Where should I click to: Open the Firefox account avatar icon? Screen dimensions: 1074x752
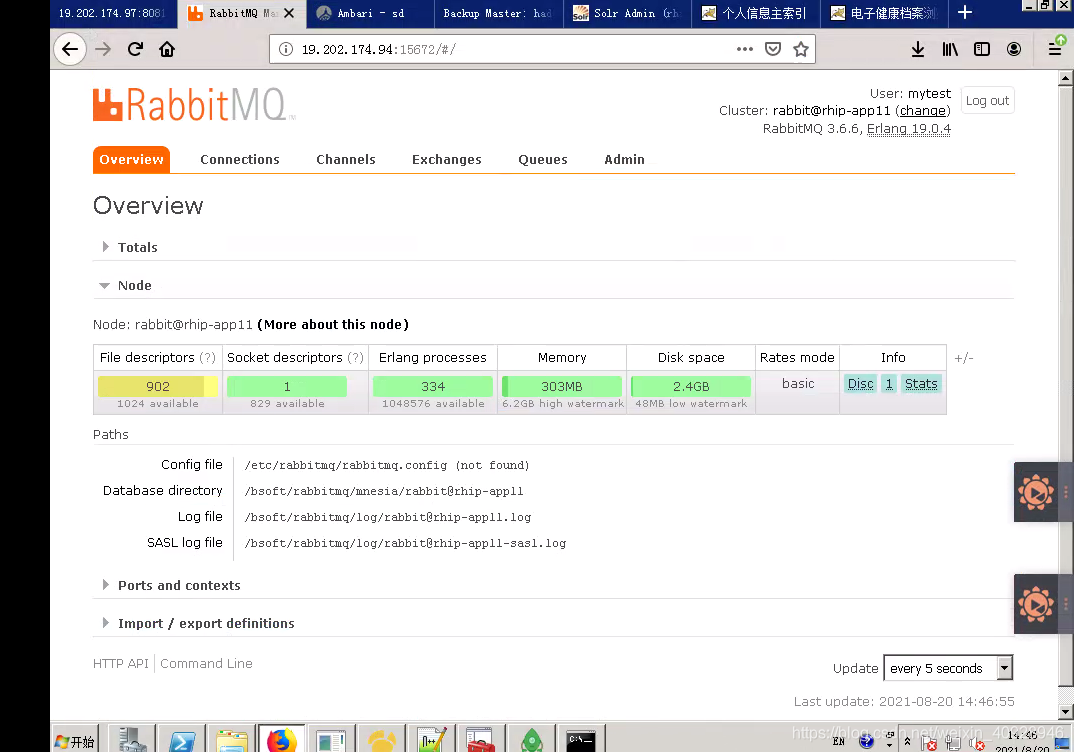tap(1014, 49)
